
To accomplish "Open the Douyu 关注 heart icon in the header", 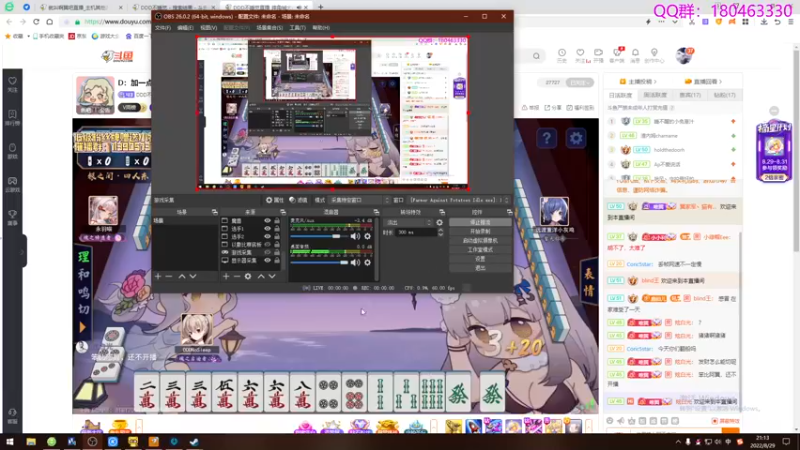I will click(581, 55).
